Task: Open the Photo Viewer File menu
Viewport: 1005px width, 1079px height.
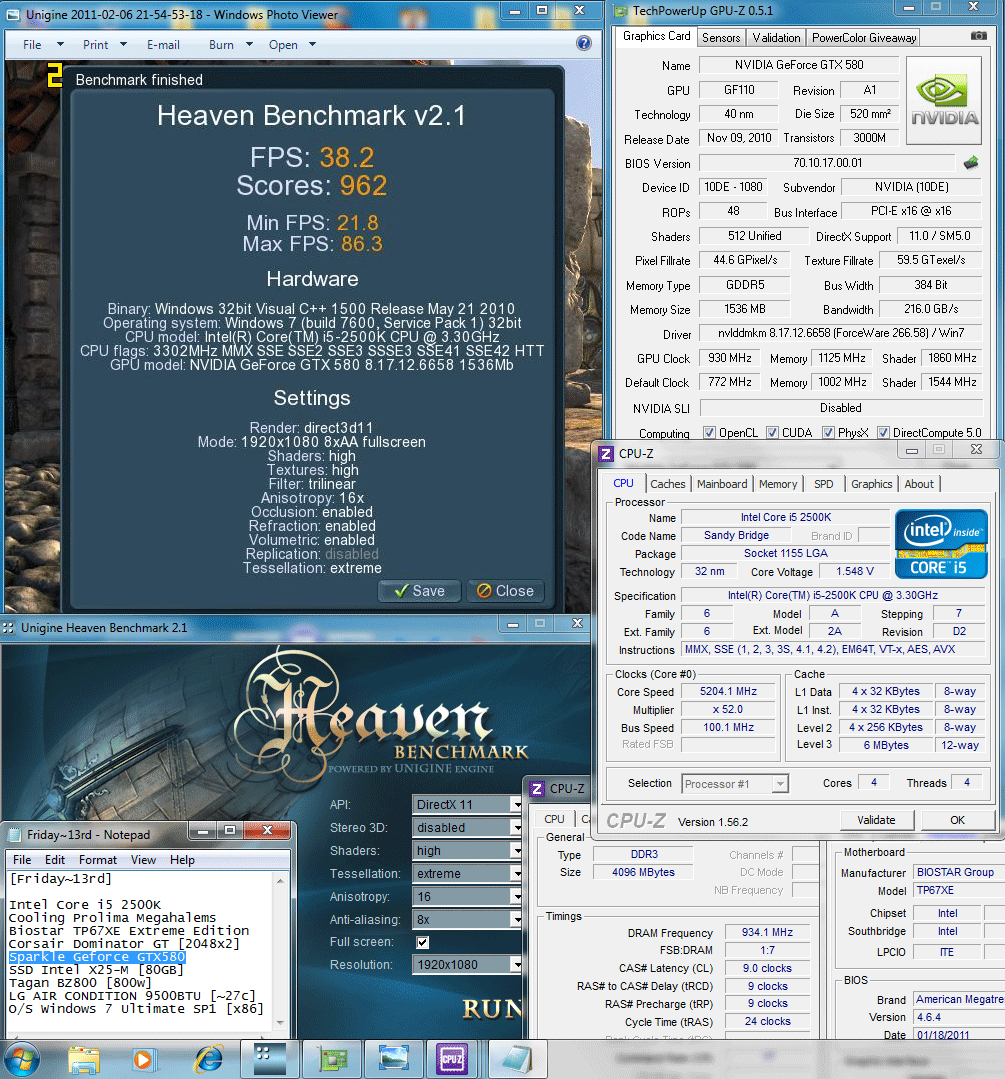Action: coord(43,45)
